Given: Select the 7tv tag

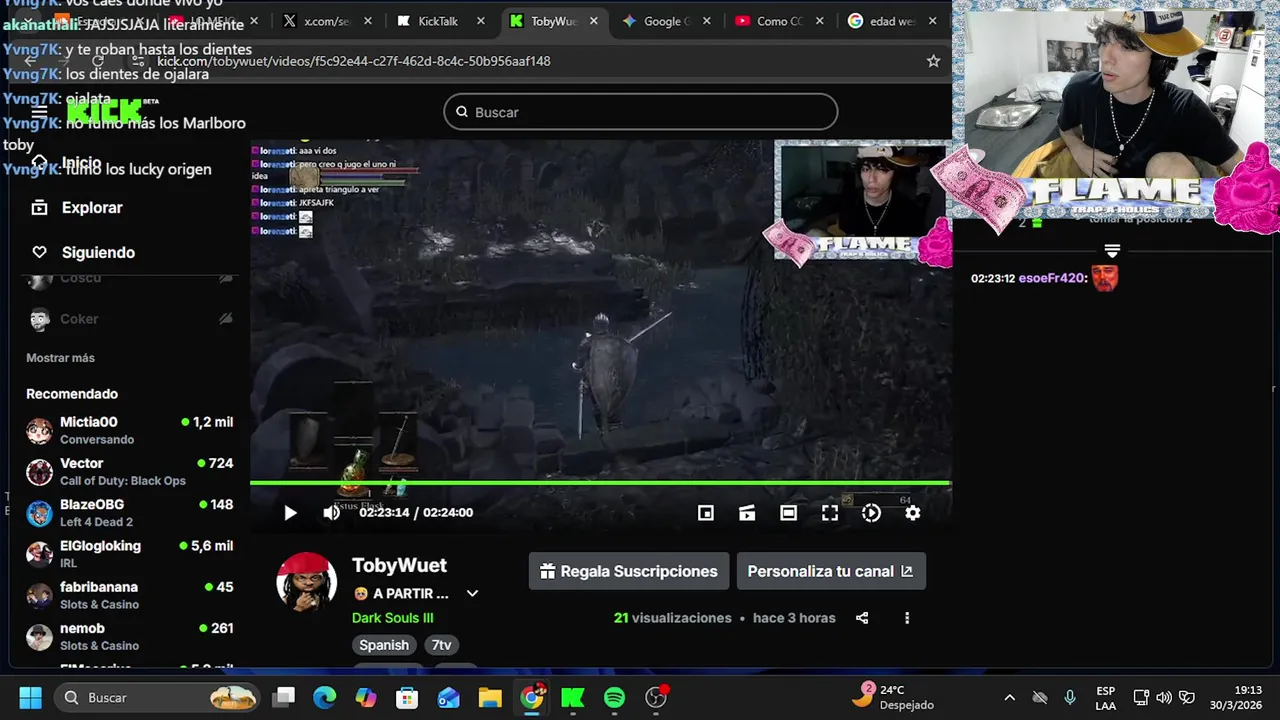Looking at the screenshot, I should tap(441, 645).
